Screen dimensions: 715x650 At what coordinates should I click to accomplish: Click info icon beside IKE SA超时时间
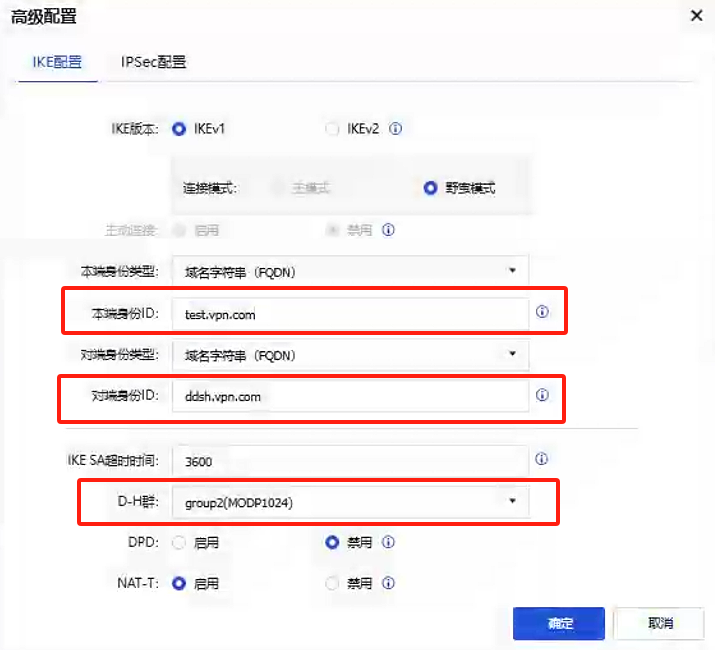click(541, 459)
